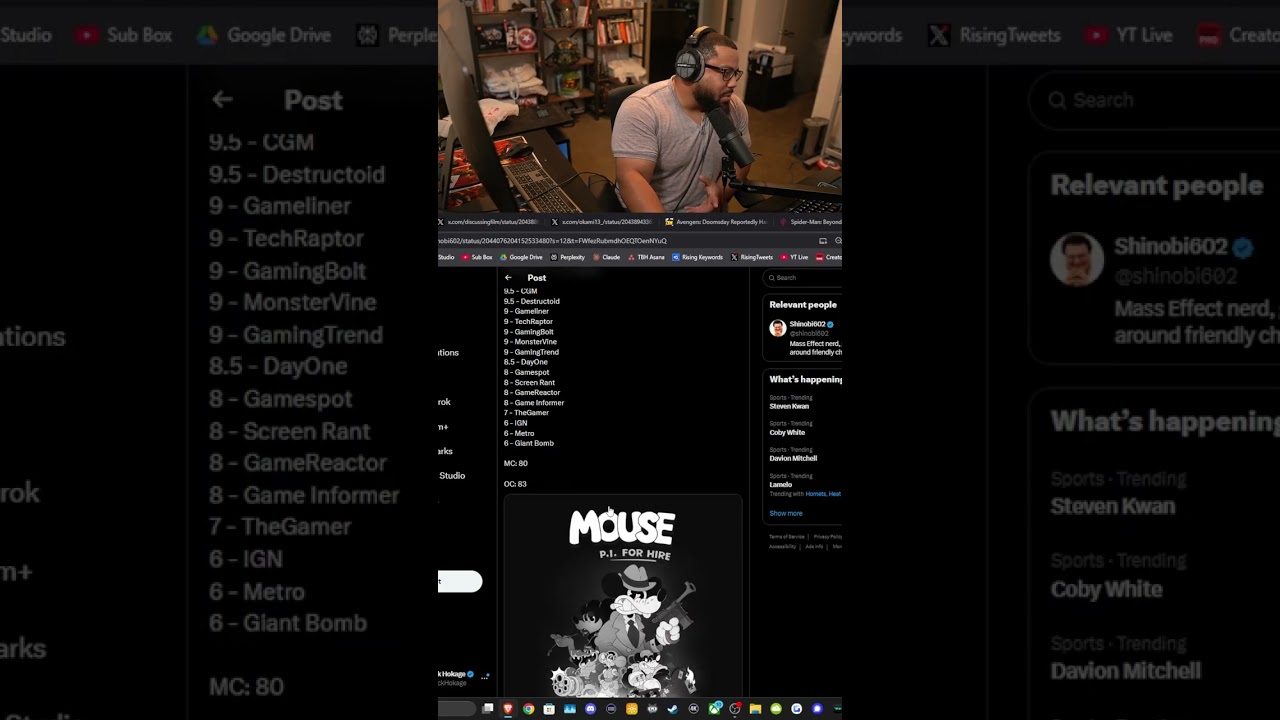Open the Claude bookmark
1280x720 pixels.
click(606, 257)
